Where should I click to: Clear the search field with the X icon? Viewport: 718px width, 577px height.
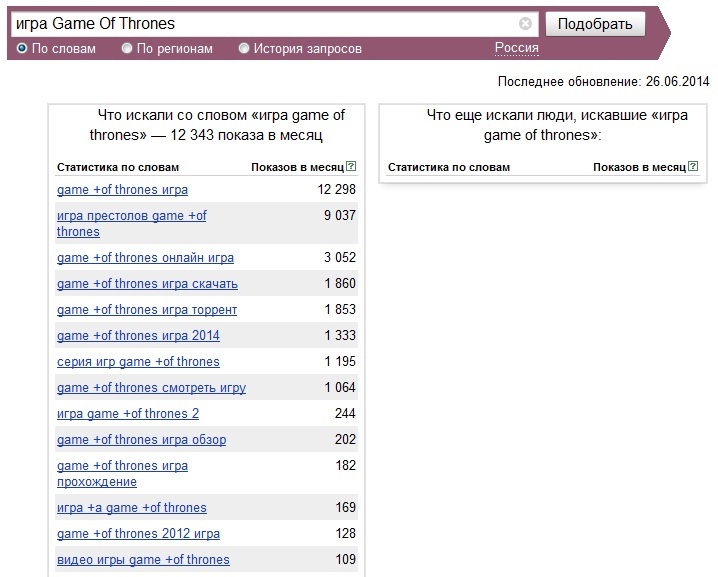pos(525,23)
